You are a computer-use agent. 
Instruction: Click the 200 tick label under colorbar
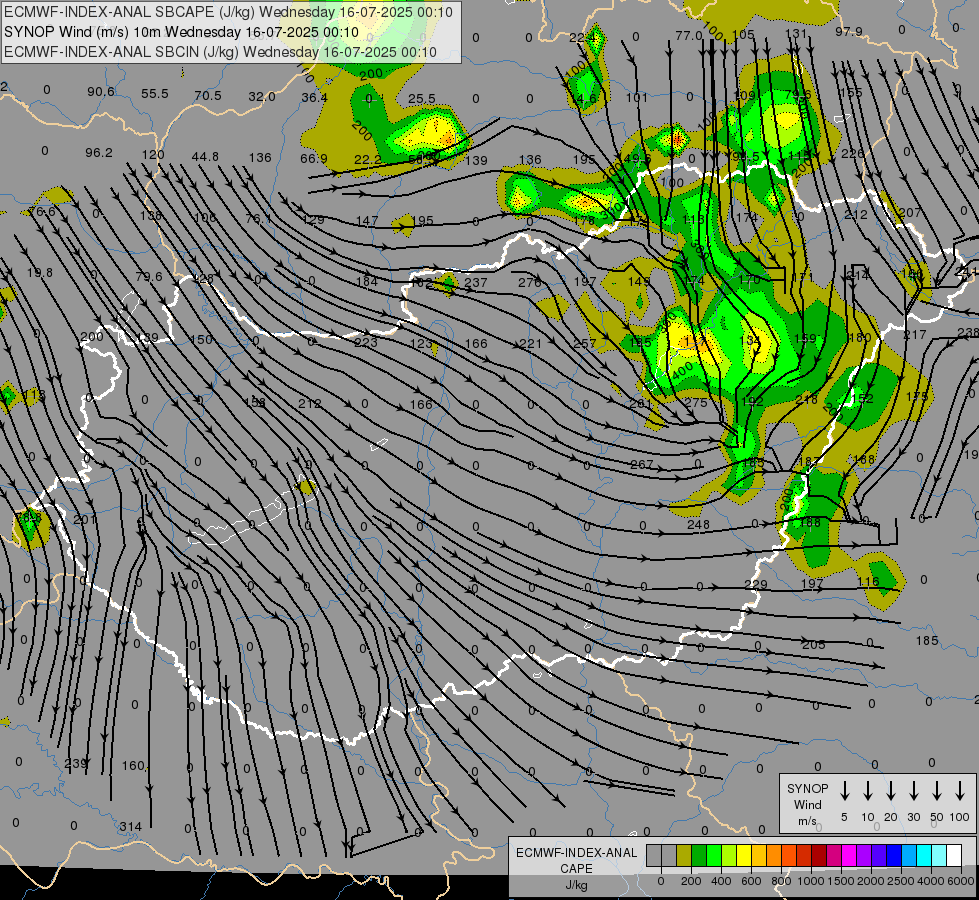tap(691, 881)
